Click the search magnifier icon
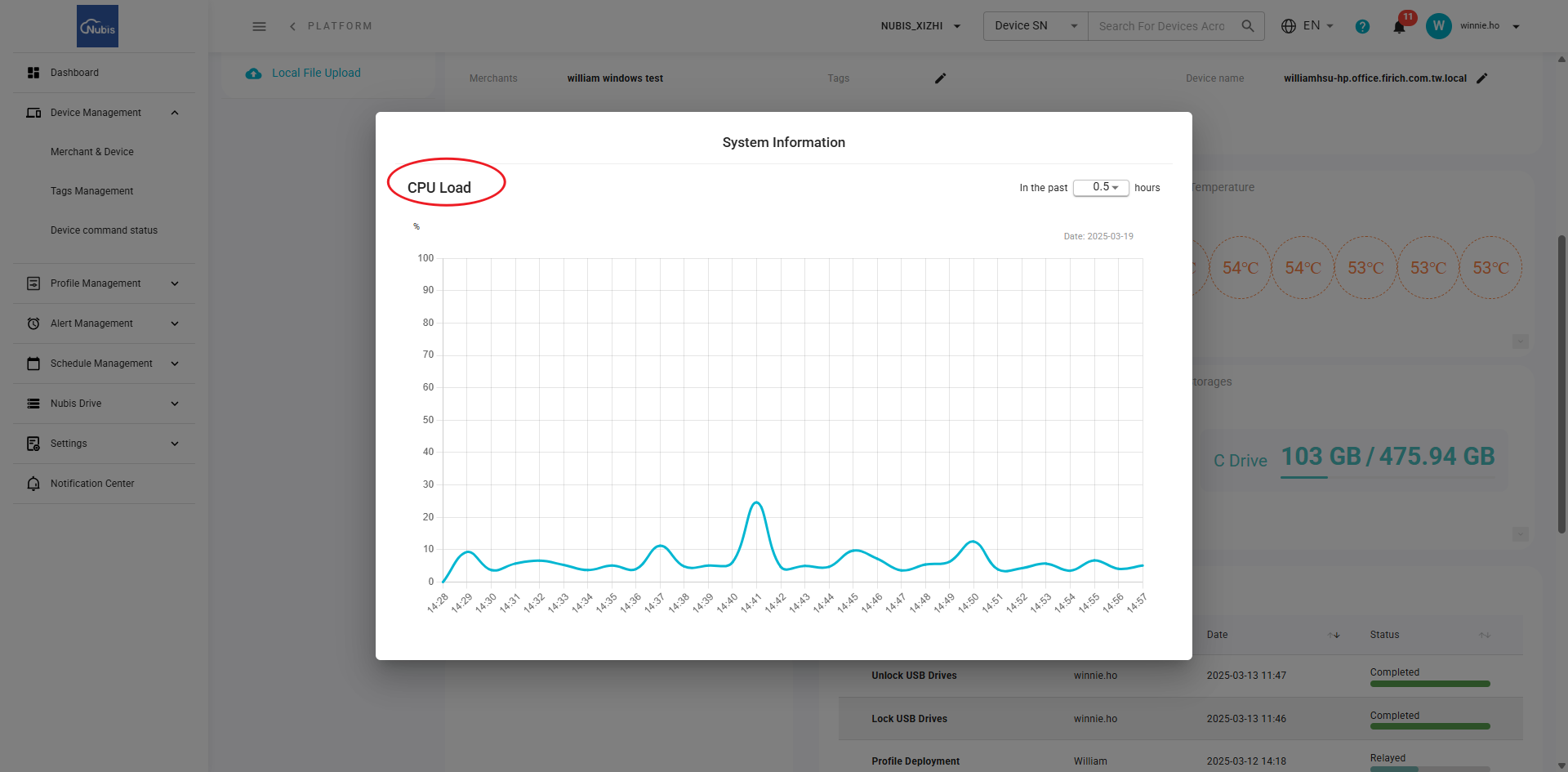Screen dimensions: 1568x772 tap(1248, 26)
